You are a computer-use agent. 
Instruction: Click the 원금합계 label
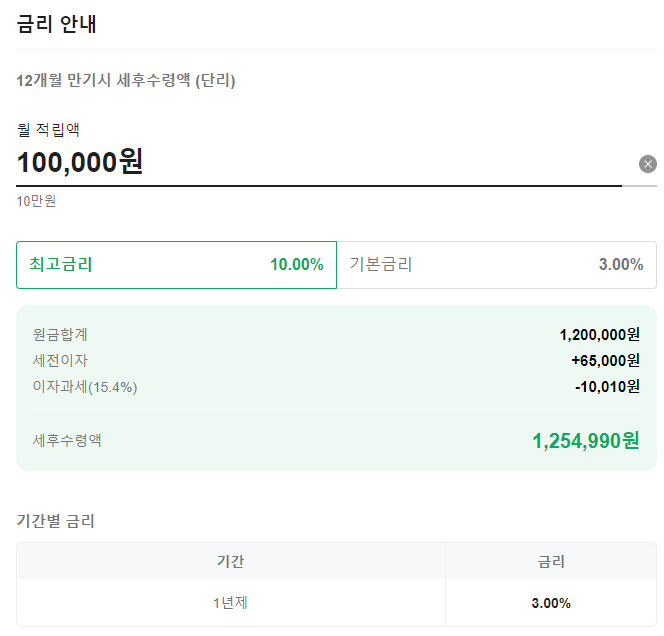coord(60,335)
